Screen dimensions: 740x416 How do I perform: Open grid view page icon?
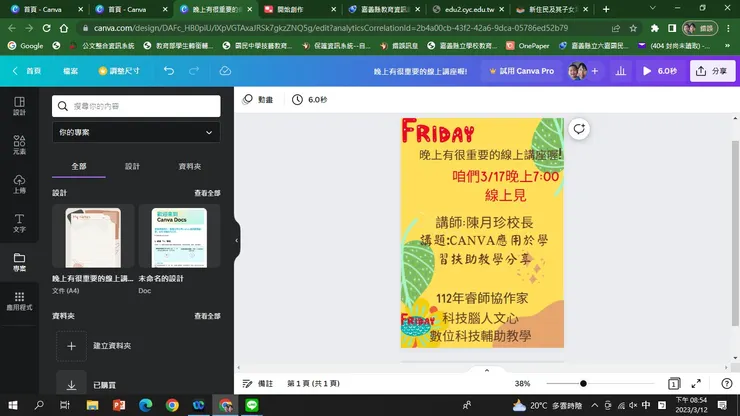[x=674, y=383]
